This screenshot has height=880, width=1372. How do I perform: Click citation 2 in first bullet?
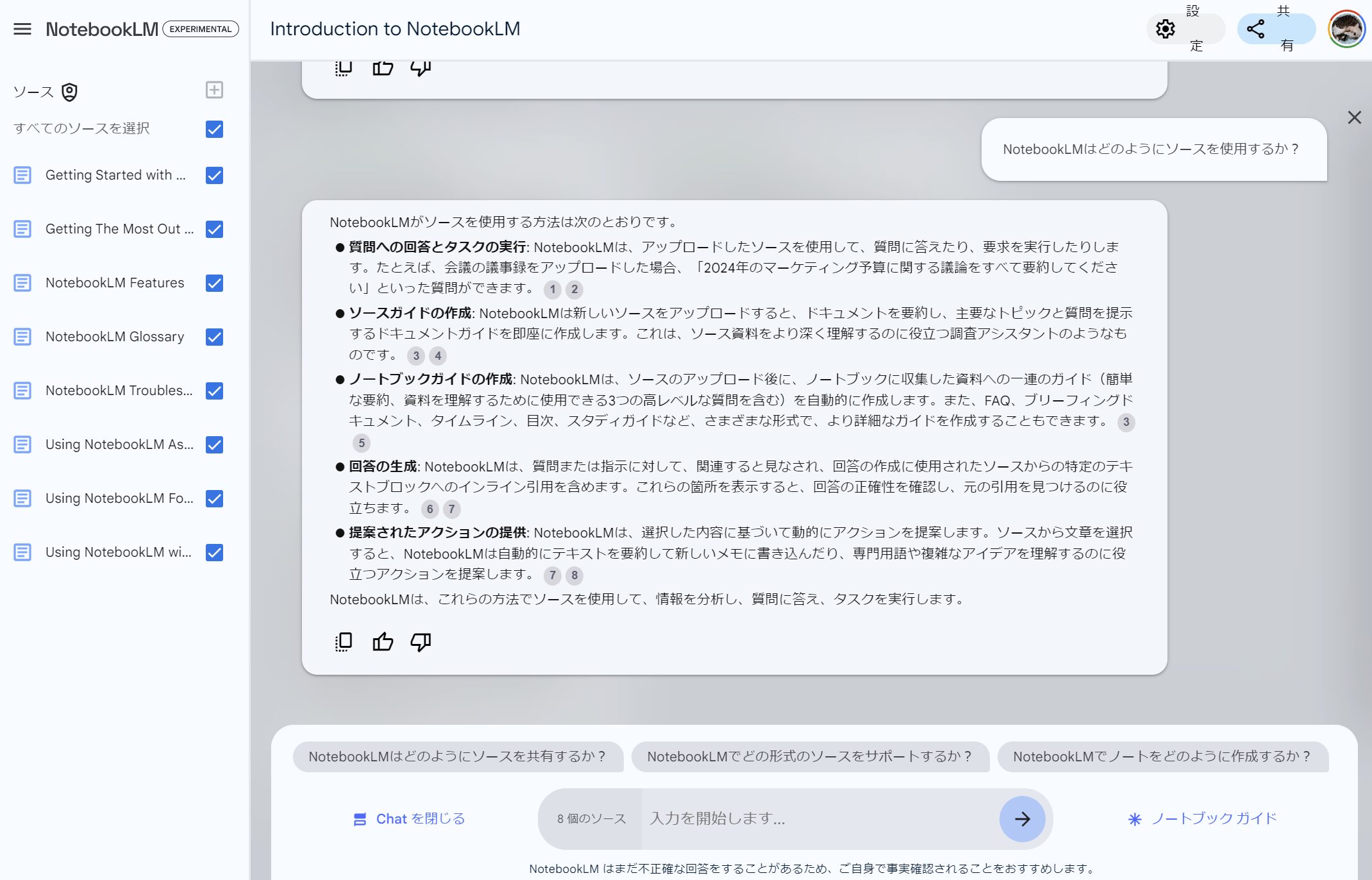click(x=574, y=289)
